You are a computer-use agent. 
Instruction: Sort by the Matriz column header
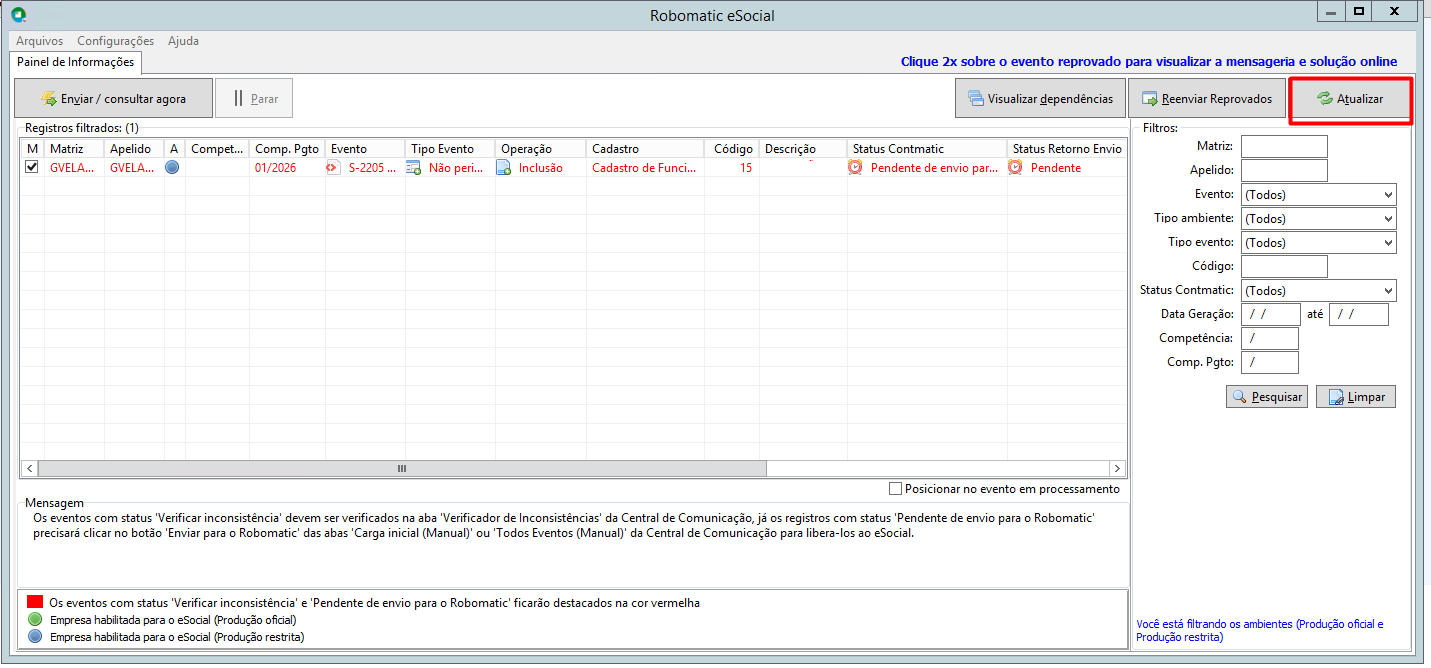coord(74,149)
